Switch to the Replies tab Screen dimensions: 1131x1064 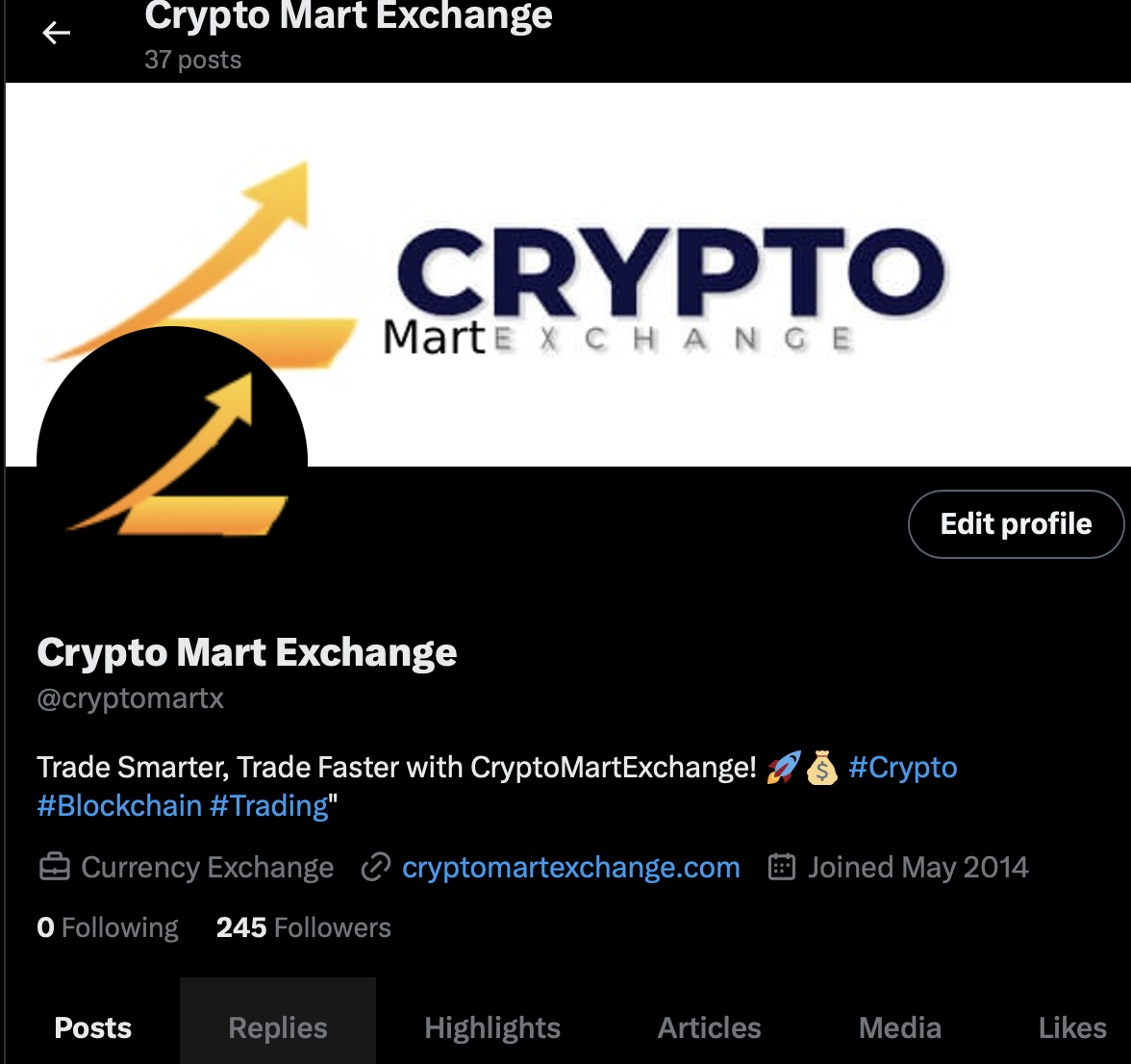(x=278, y=1027)
